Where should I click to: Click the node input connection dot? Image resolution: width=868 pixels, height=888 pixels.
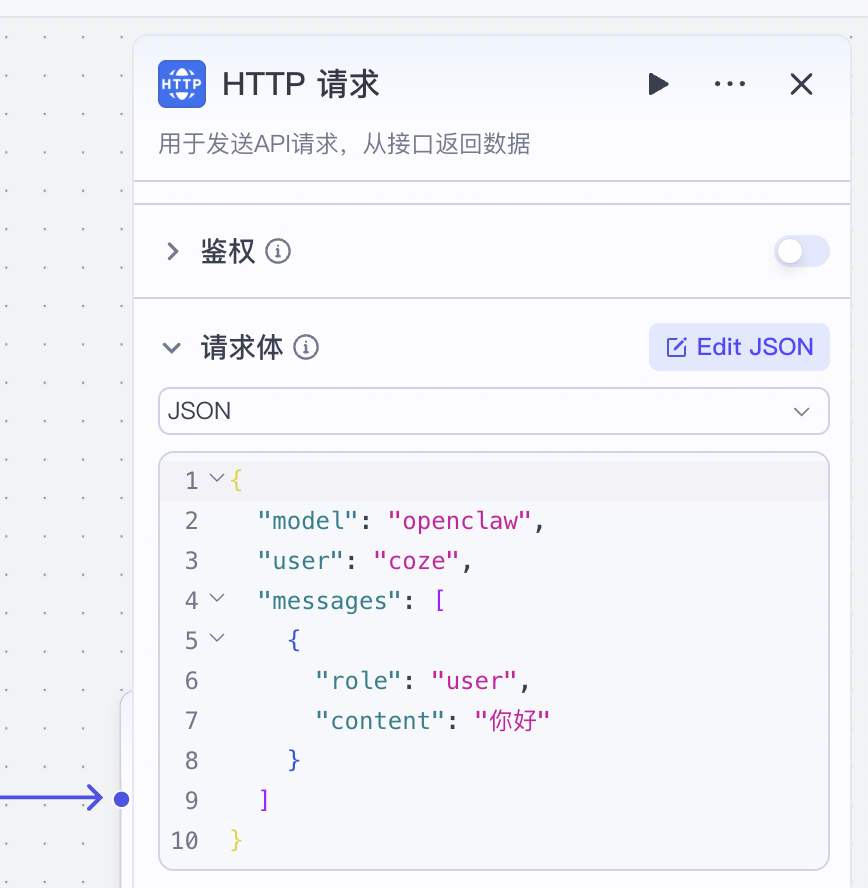[121, 799]
